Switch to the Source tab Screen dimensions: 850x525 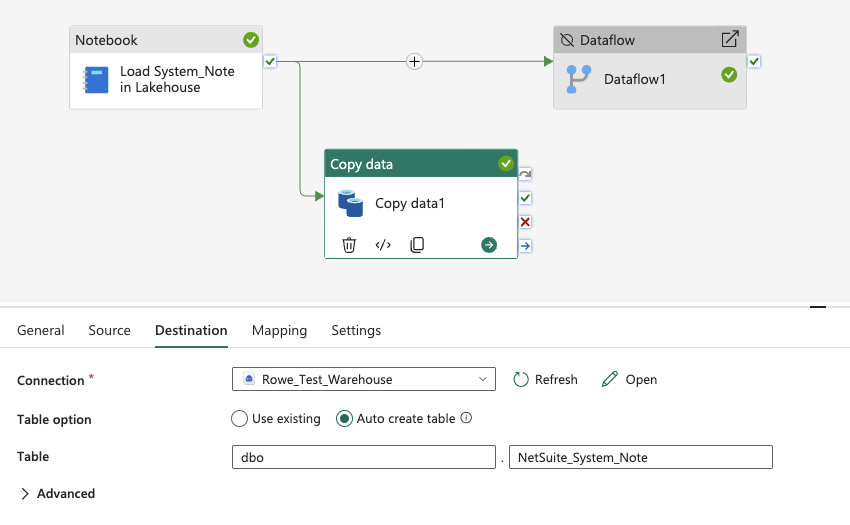point(110,330)
